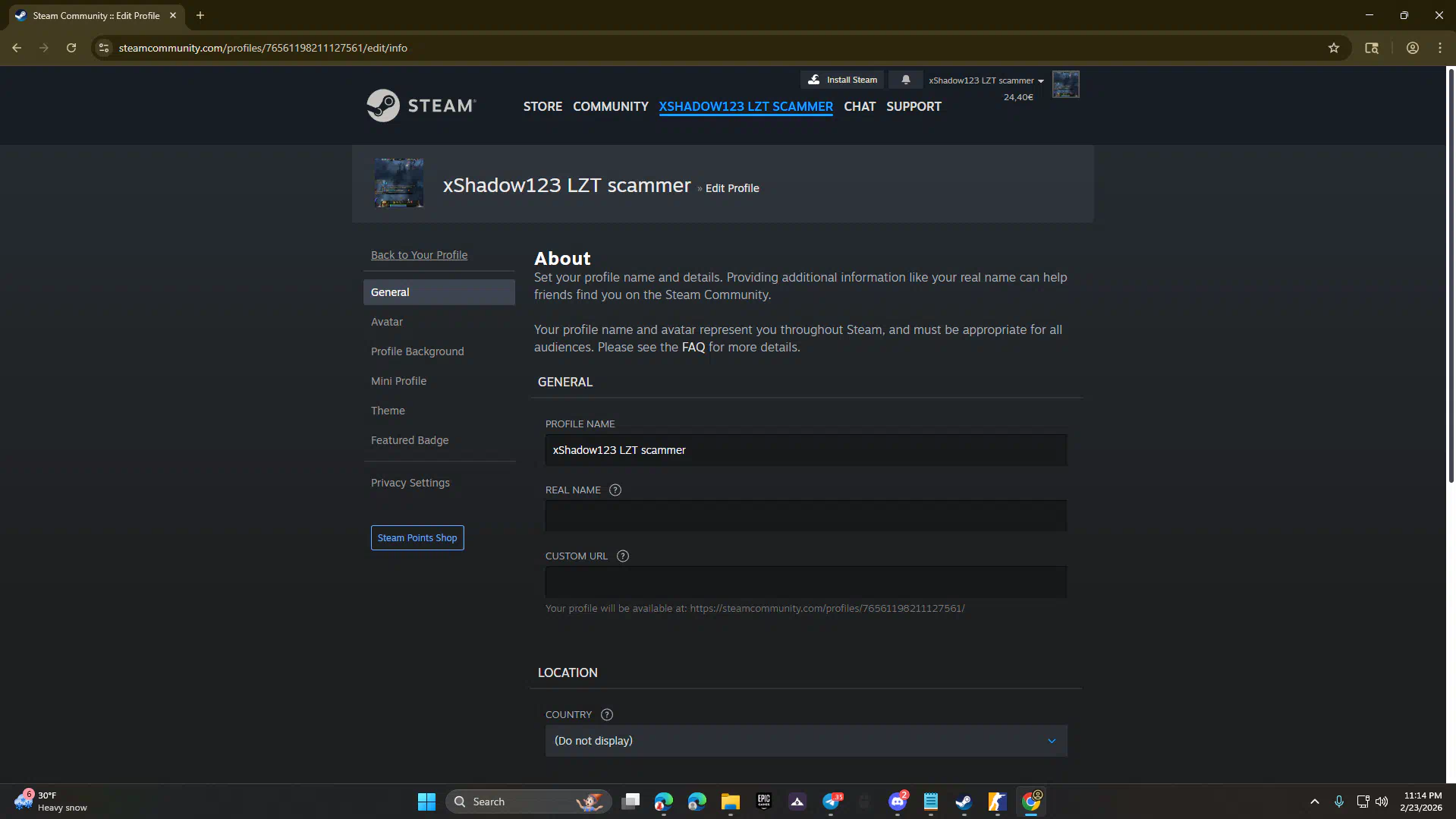1456x819 pixels.
Task: Click the Back to Your Profile link
Action: point(419,255)
